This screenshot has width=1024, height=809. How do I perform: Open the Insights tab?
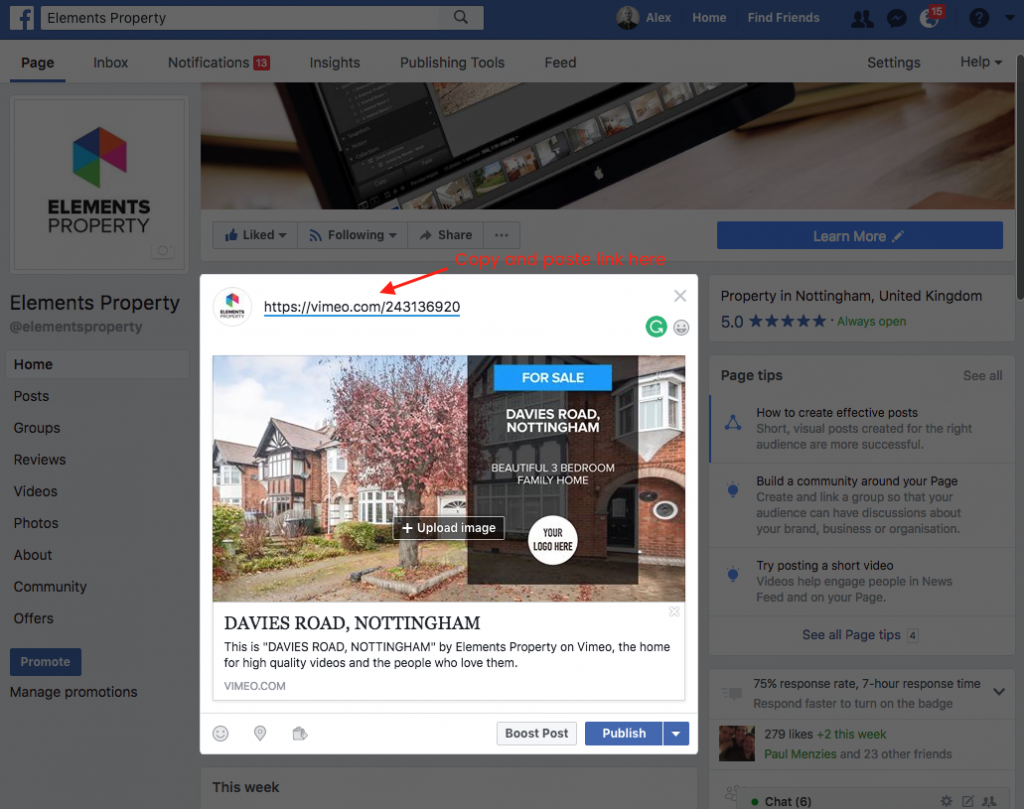point(334,63)
